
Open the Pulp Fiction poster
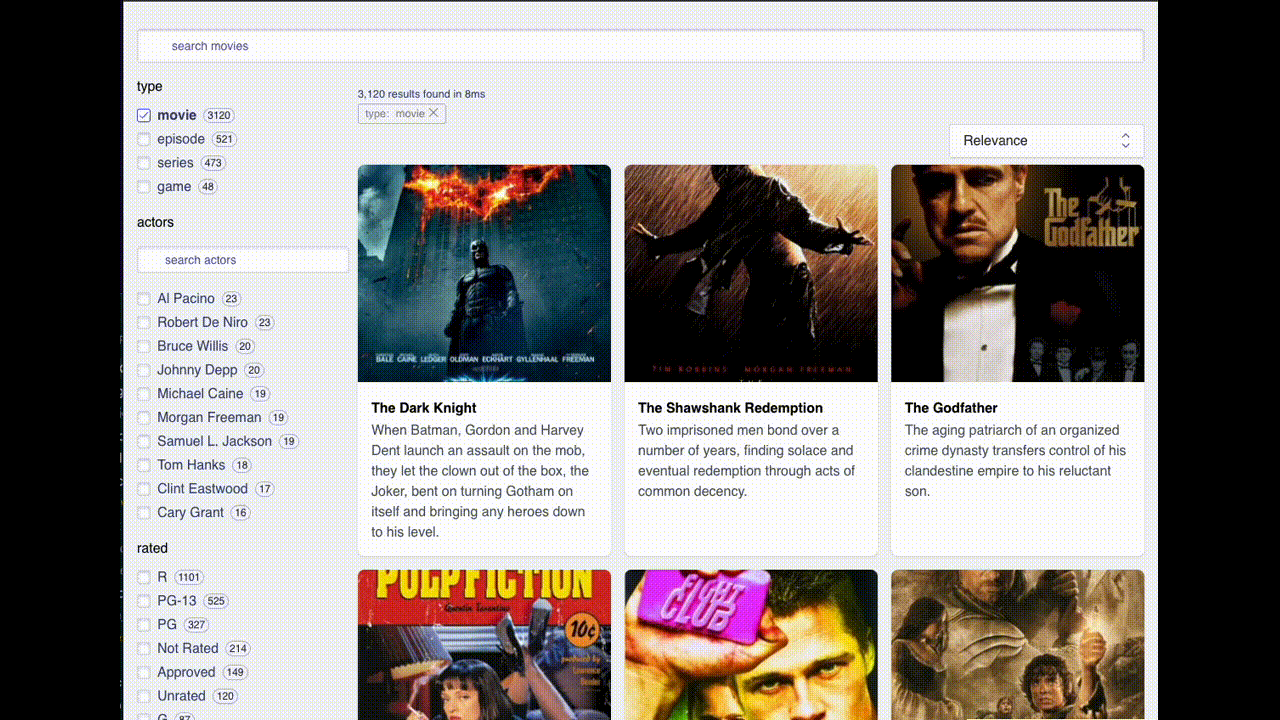(484, 645)
